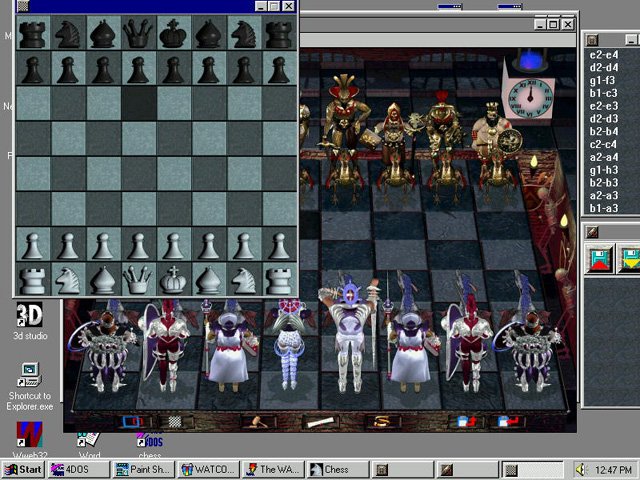Open the Start menu
This screenshot has height=480, width=640.
23,470
